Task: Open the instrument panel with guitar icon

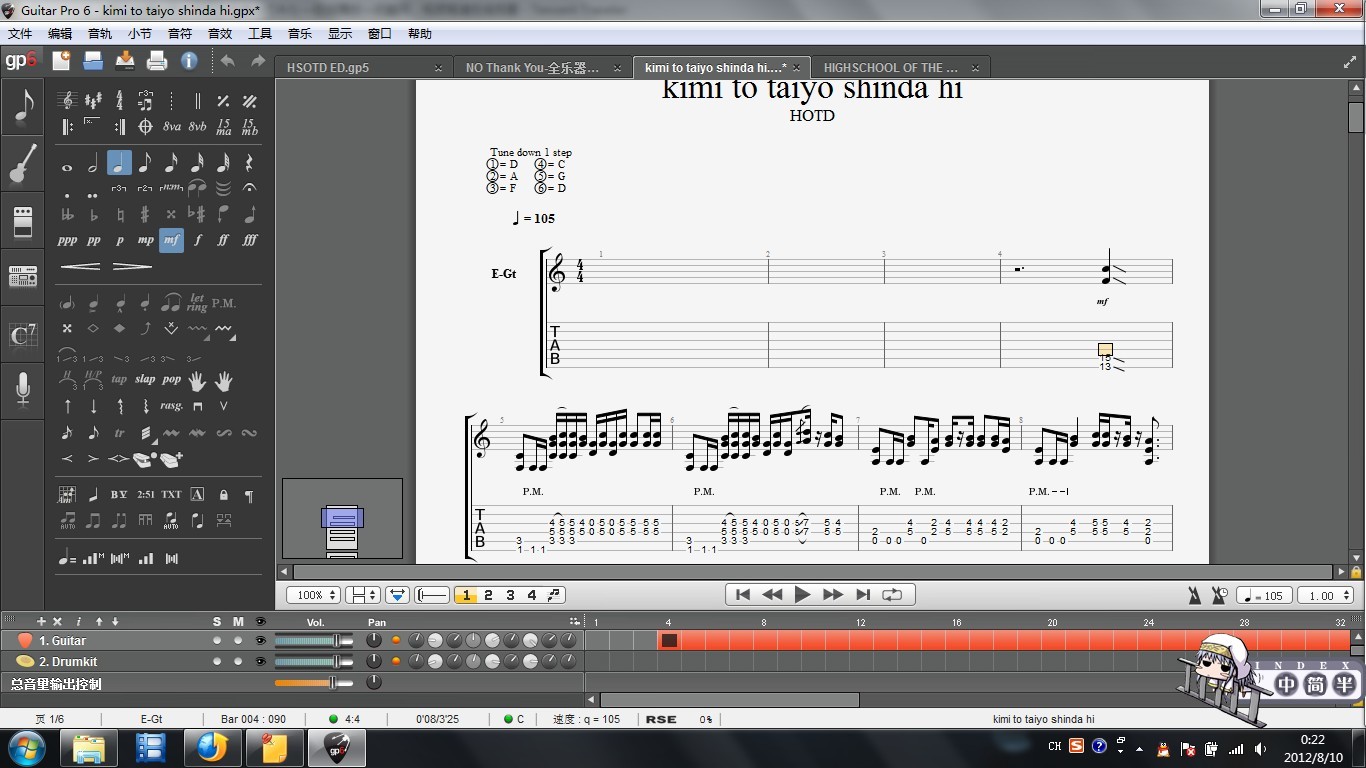Action: (23, 164)
